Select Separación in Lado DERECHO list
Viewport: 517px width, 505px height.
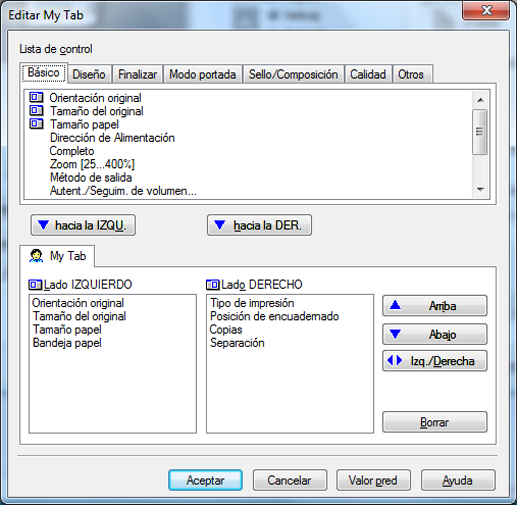tap(237, 343)
